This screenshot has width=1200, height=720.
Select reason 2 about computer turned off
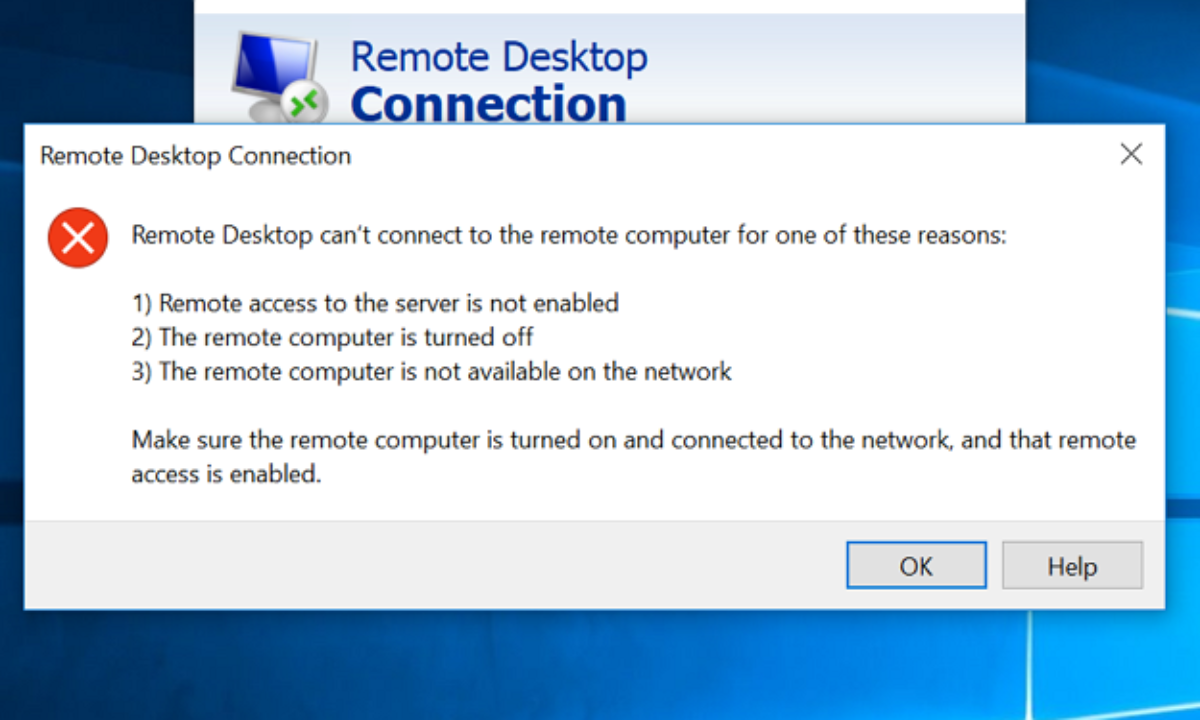point(332,337)
